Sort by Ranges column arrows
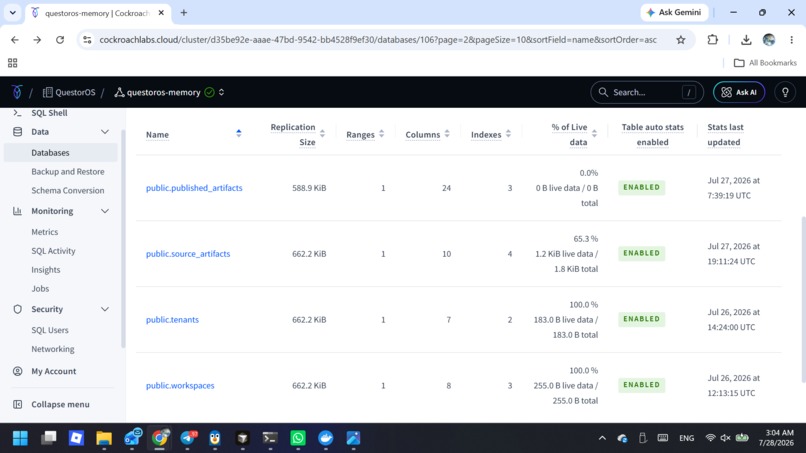This screenshot has width=806, height=453. point(381,134)
